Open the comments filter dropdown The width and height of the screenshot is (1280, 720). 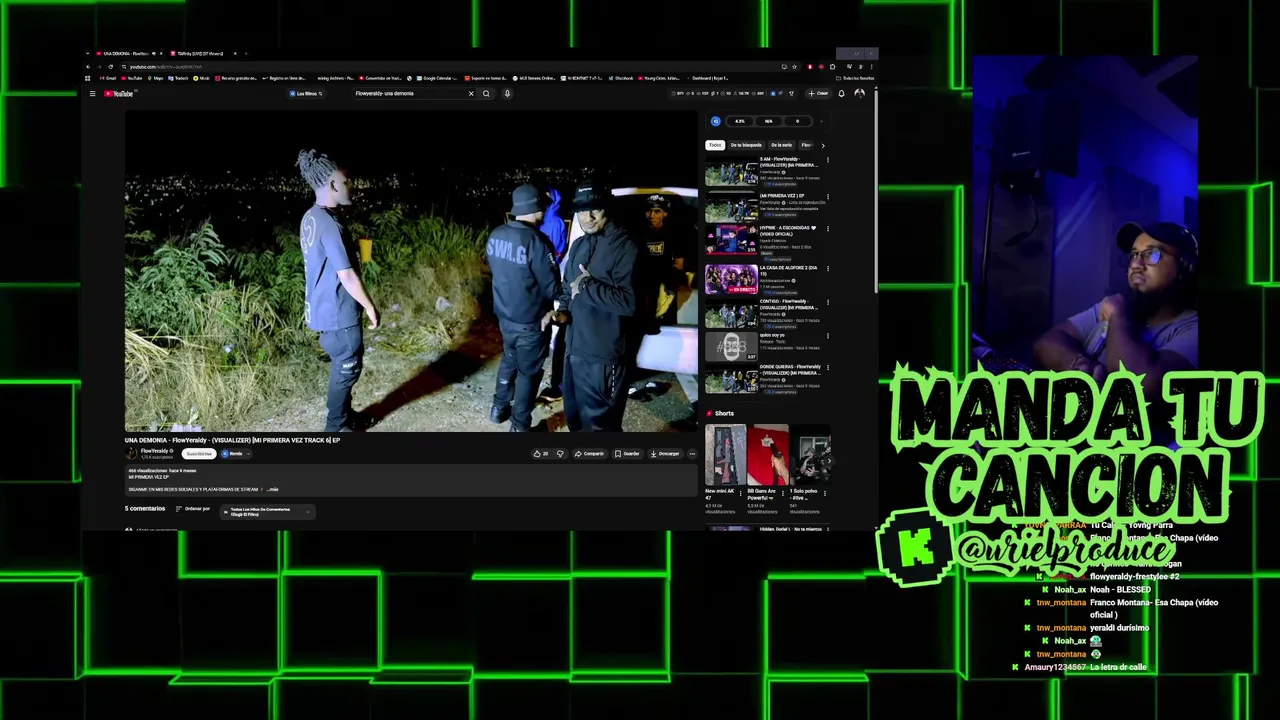(x=267, y=512)
